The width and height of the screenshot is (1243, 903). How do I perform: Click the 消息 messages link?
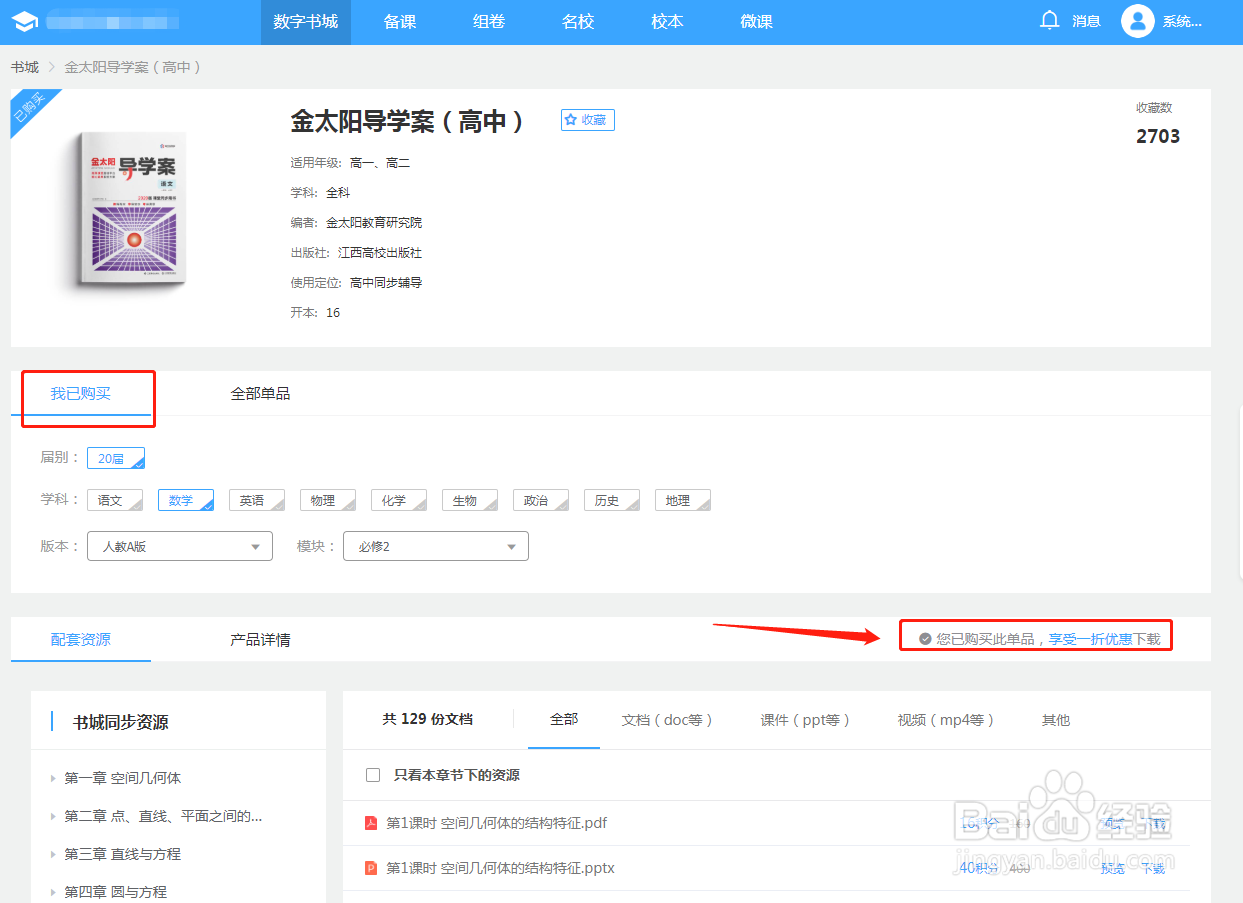[x=1086, y=21]
